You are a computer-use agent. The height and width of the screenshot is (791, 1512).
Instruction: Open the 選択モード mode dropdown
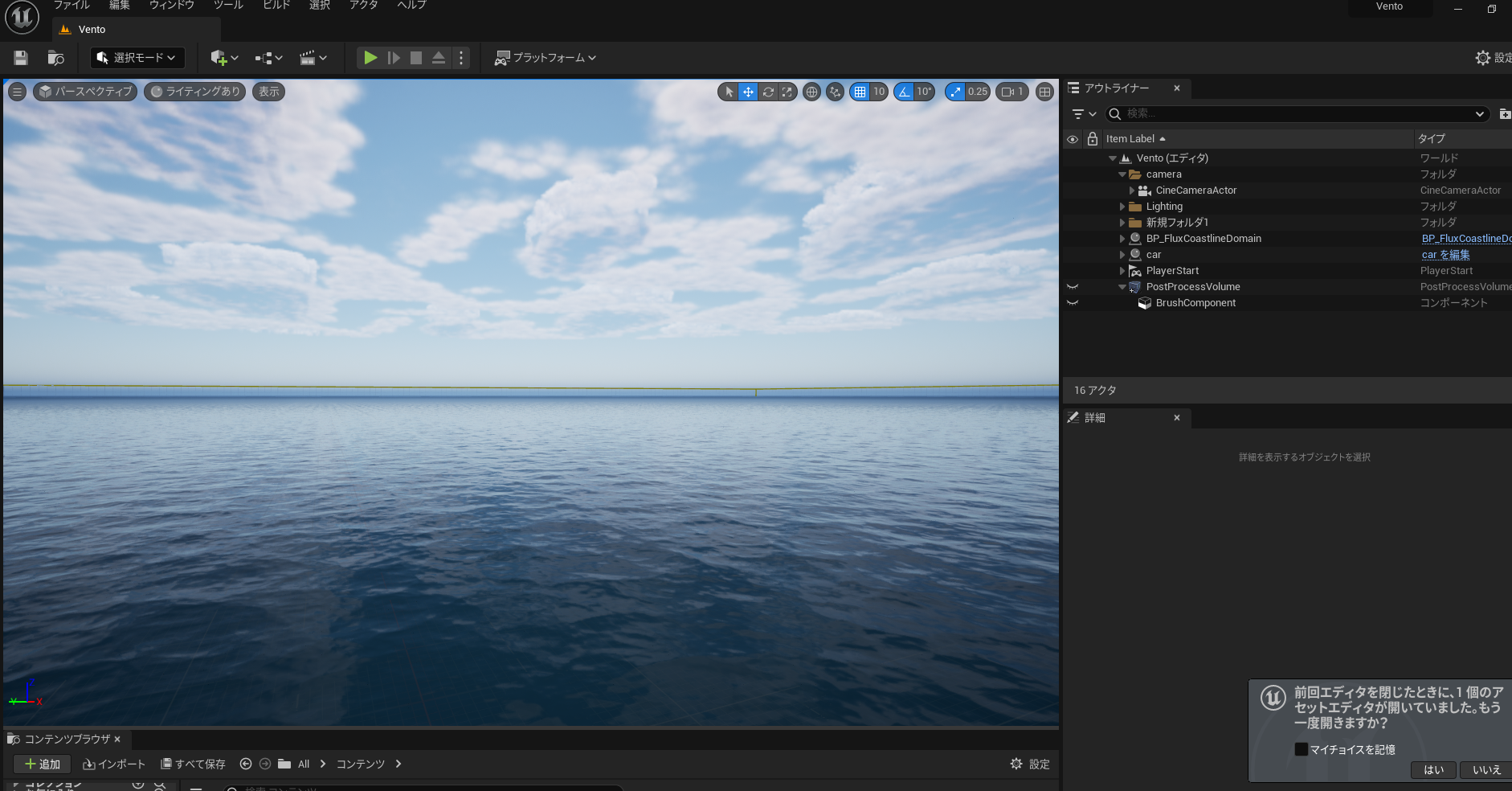pos(137,58)
